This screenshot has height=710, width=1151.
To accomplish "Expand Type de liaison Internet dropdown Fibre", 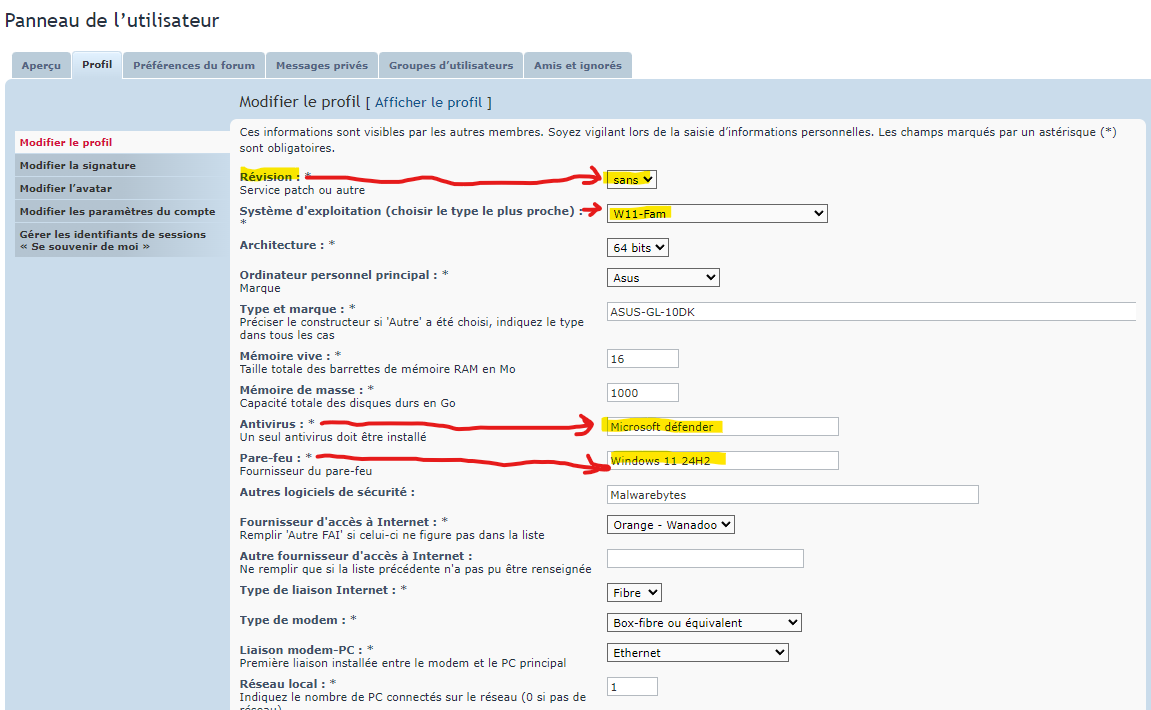I will coord(634,593).
